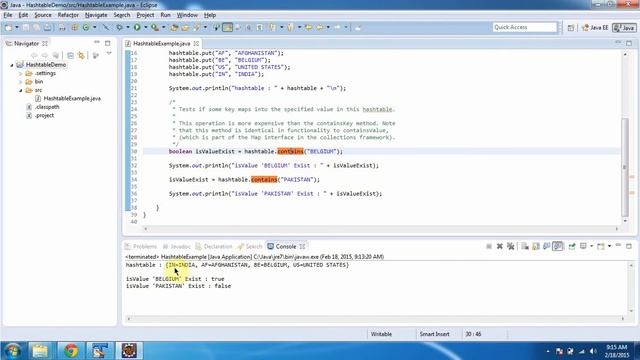Switch to the Javadoc tab
The width and height of the screenshot is (640, 360).
pos(176,247)
